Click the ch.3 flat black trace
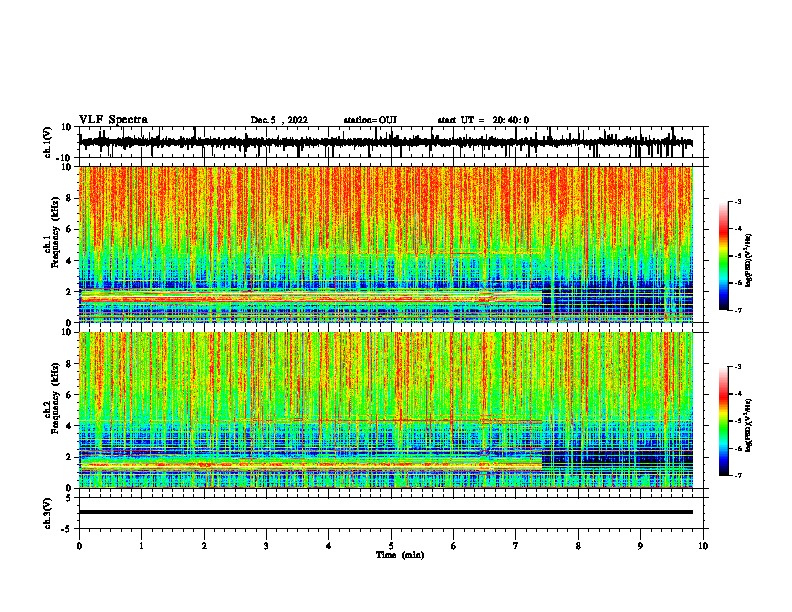 tap(386, 512)
